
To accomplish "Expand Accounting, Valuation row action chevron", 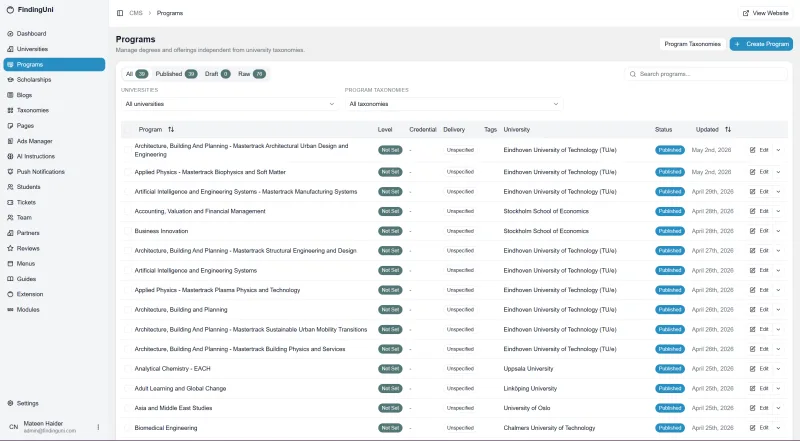I will (x=778, y=211).
